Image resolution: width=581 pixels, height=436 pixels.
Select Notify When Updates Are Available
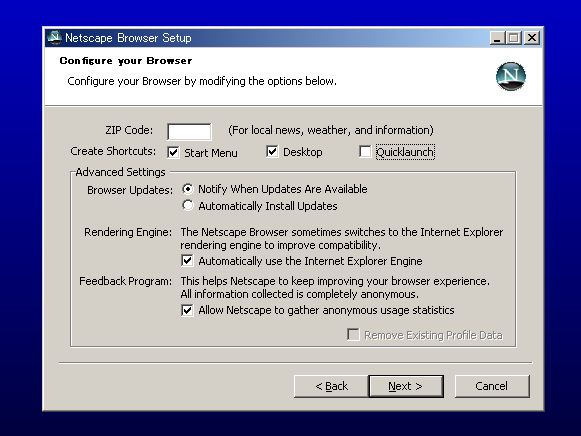pyautogui.click(x=188, y=189)
